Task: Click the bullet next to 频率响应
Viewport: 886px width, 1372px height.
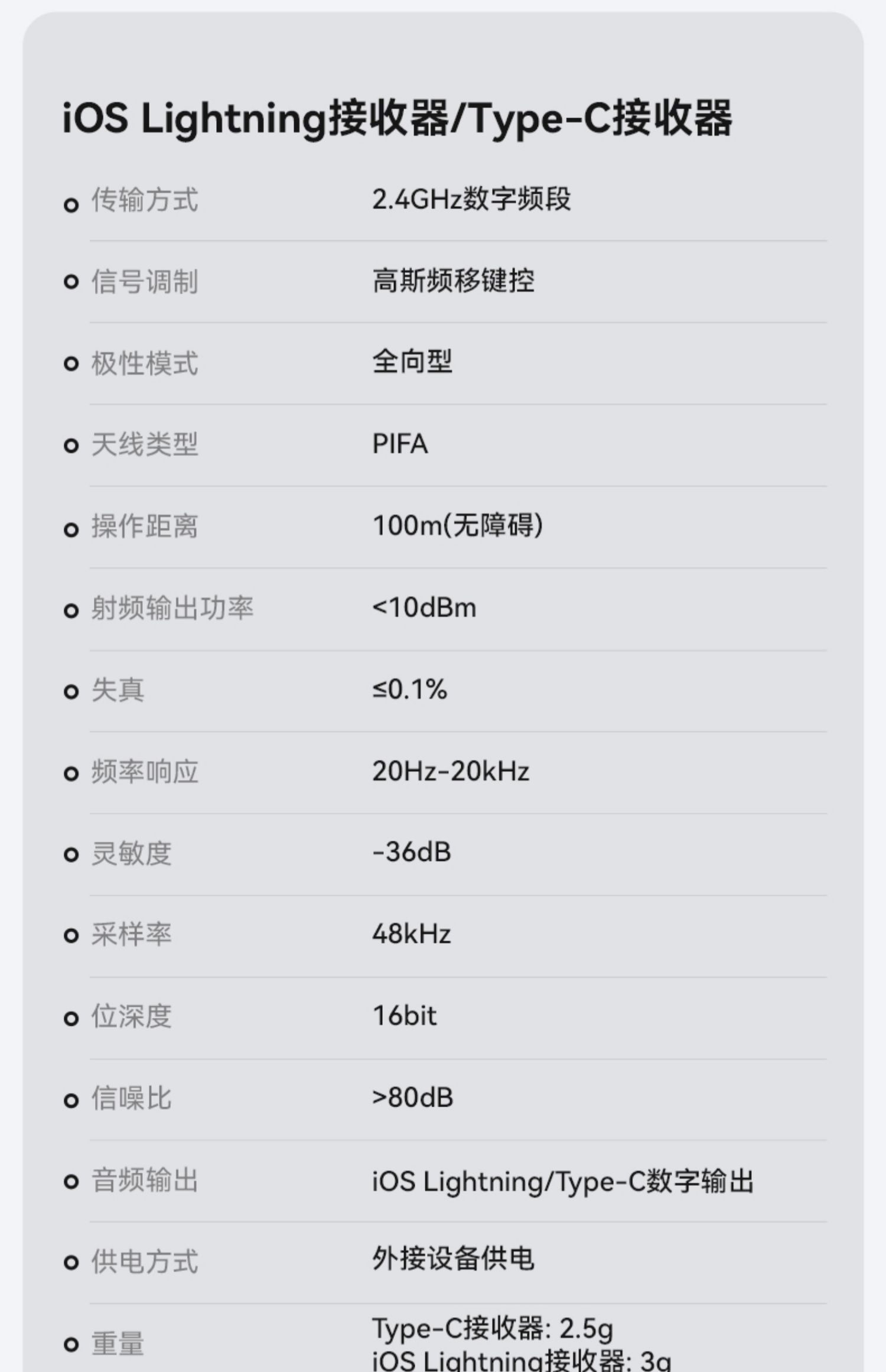Action: pyautogui.click(x=71, y=773)
